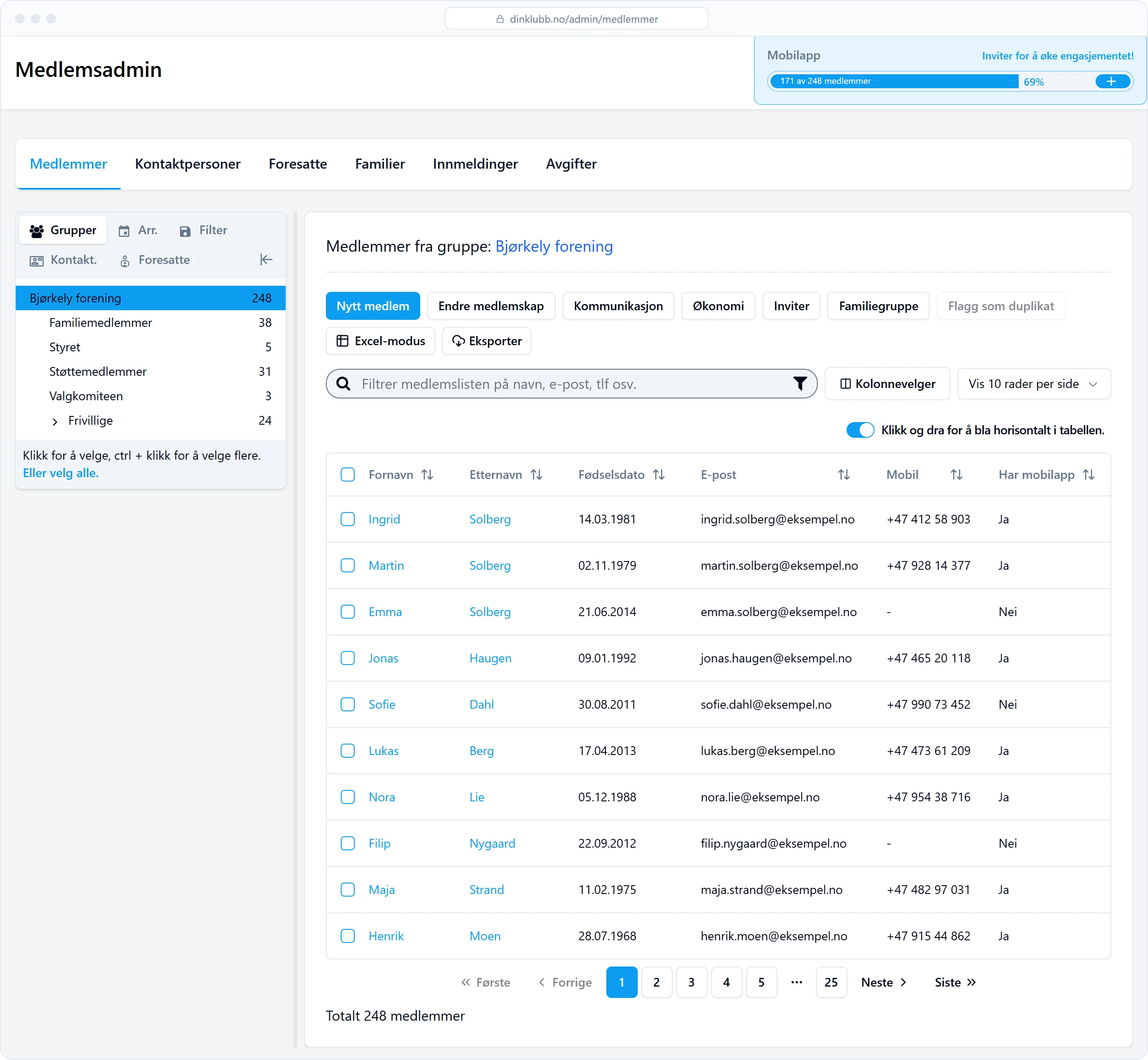Open the Kolonnevelger column chooser
The width and height of the screenshot is (1148, 1060).
[x=887, y=384]
